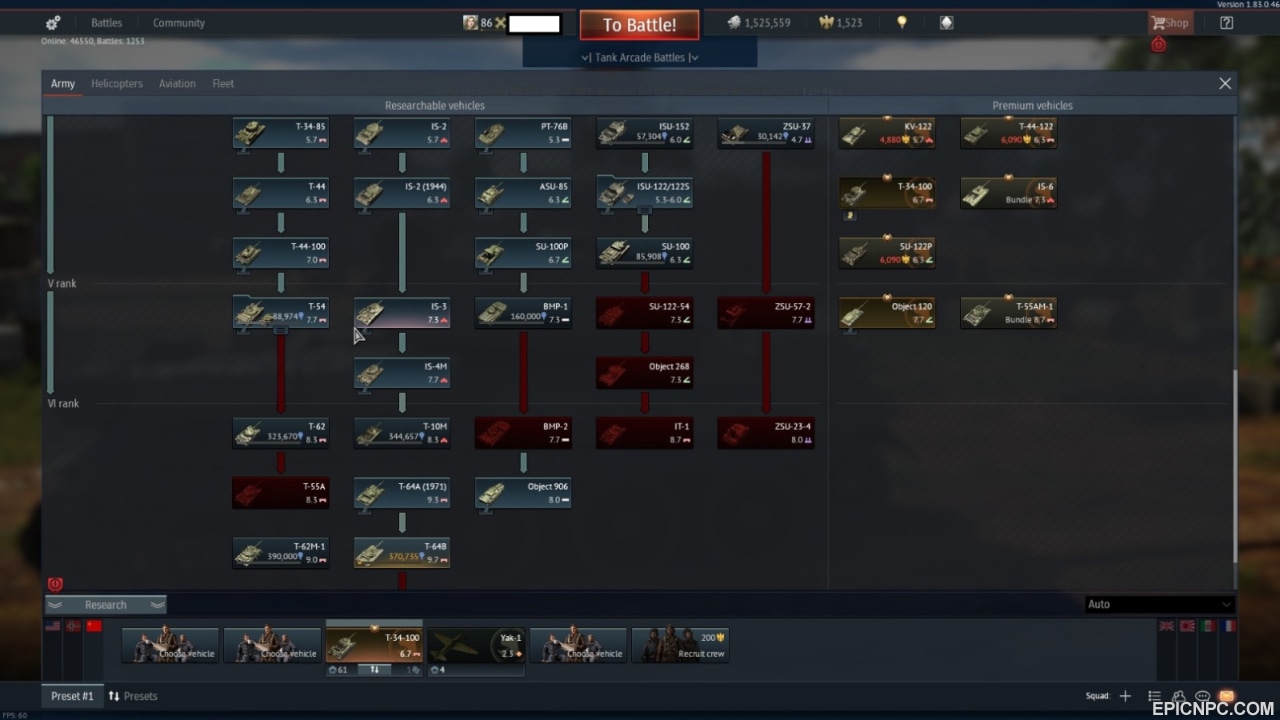Open the help question mark icon

pyautogui.click(x=1227, y=23)
